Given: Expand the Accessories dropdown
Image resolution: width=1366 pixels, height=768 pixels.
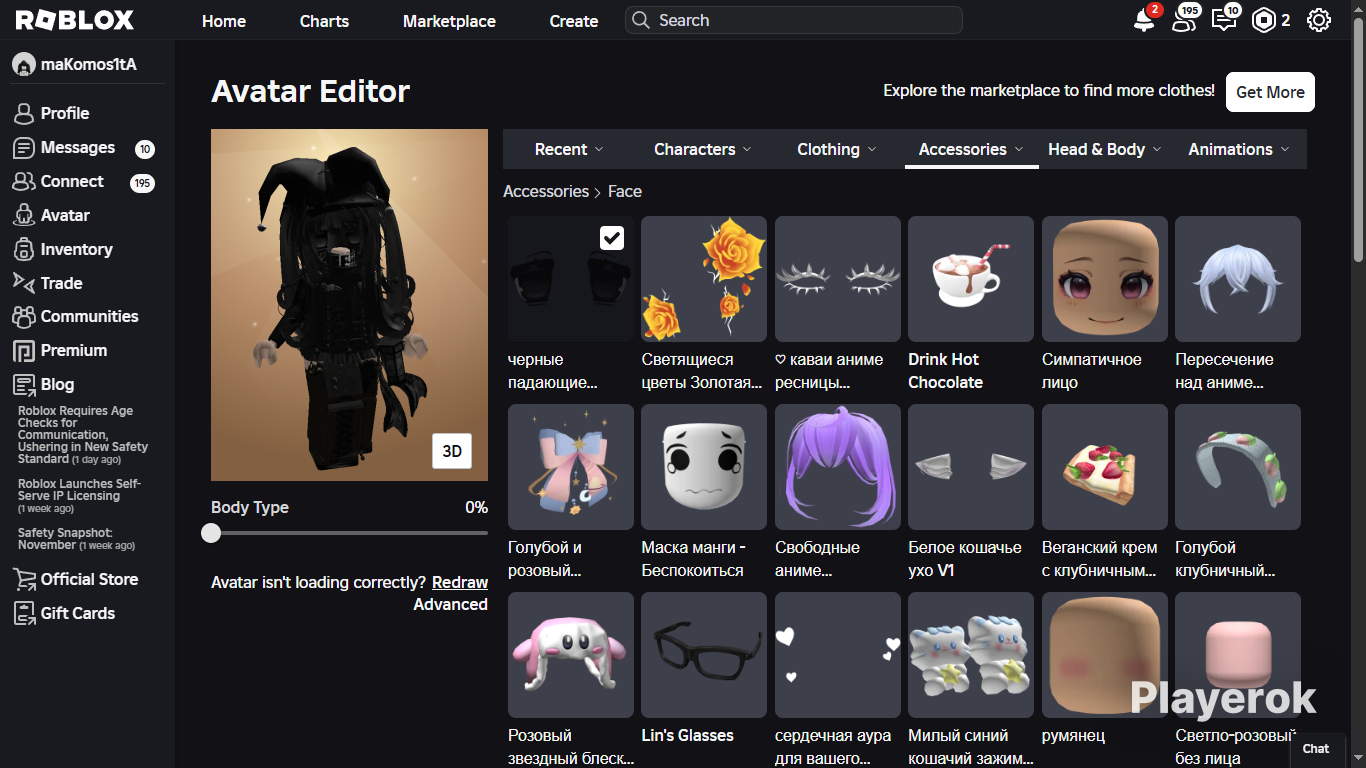Looking at the screenshot, I should pos(971,149).
